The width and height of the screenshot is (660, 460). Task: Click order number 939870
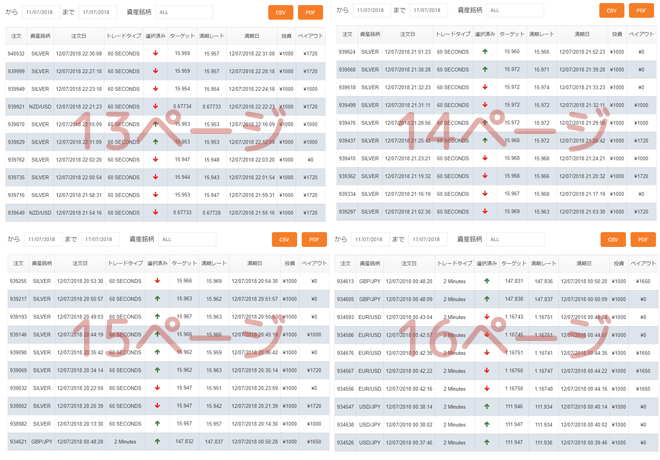pyautogui.click(x=16, y=124)
